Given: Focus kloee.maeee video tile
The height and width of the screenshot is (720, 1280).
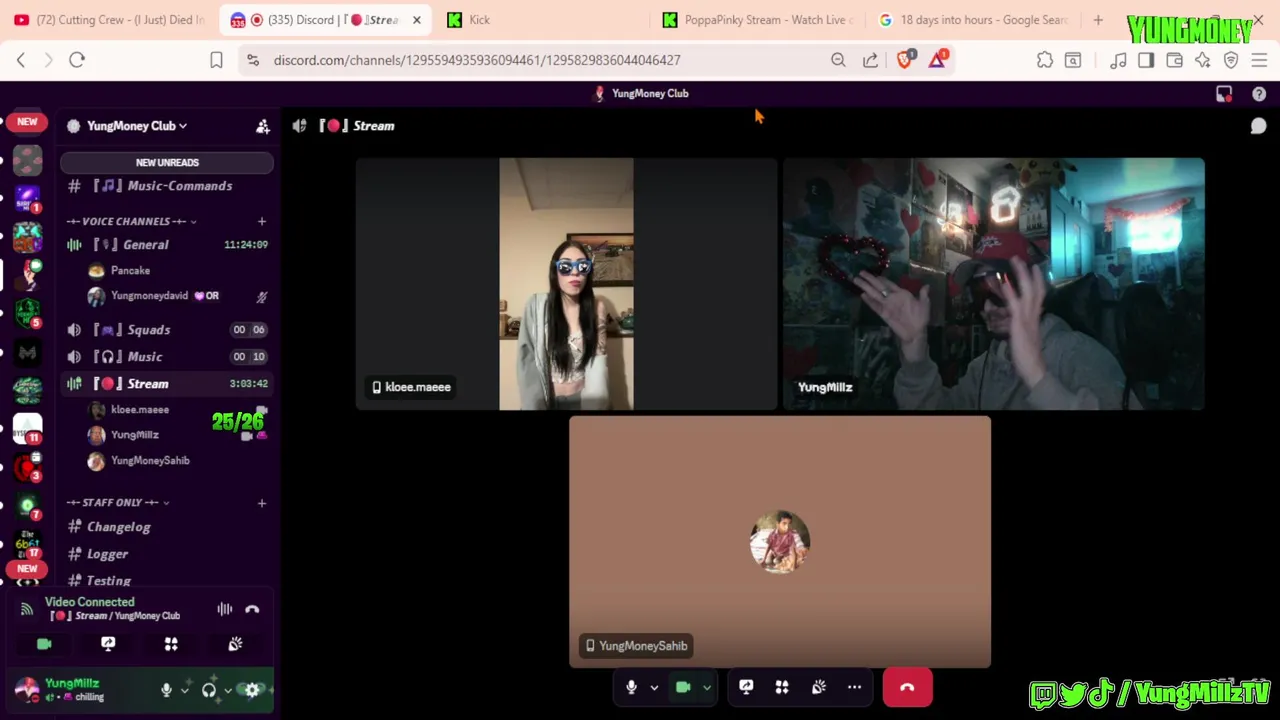Looking at the screenshot, I should (566, 284).
